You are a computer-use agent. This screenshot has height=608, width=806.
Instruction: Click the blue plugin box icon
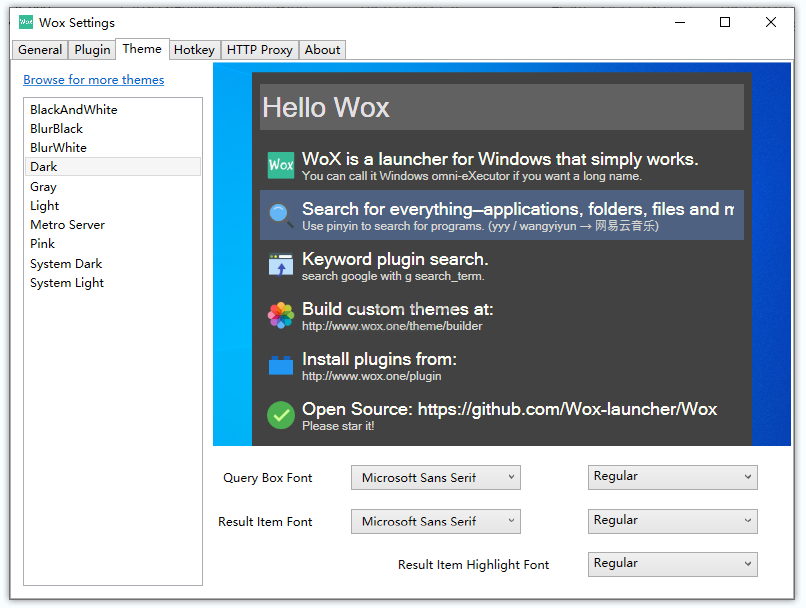(281, 365)
